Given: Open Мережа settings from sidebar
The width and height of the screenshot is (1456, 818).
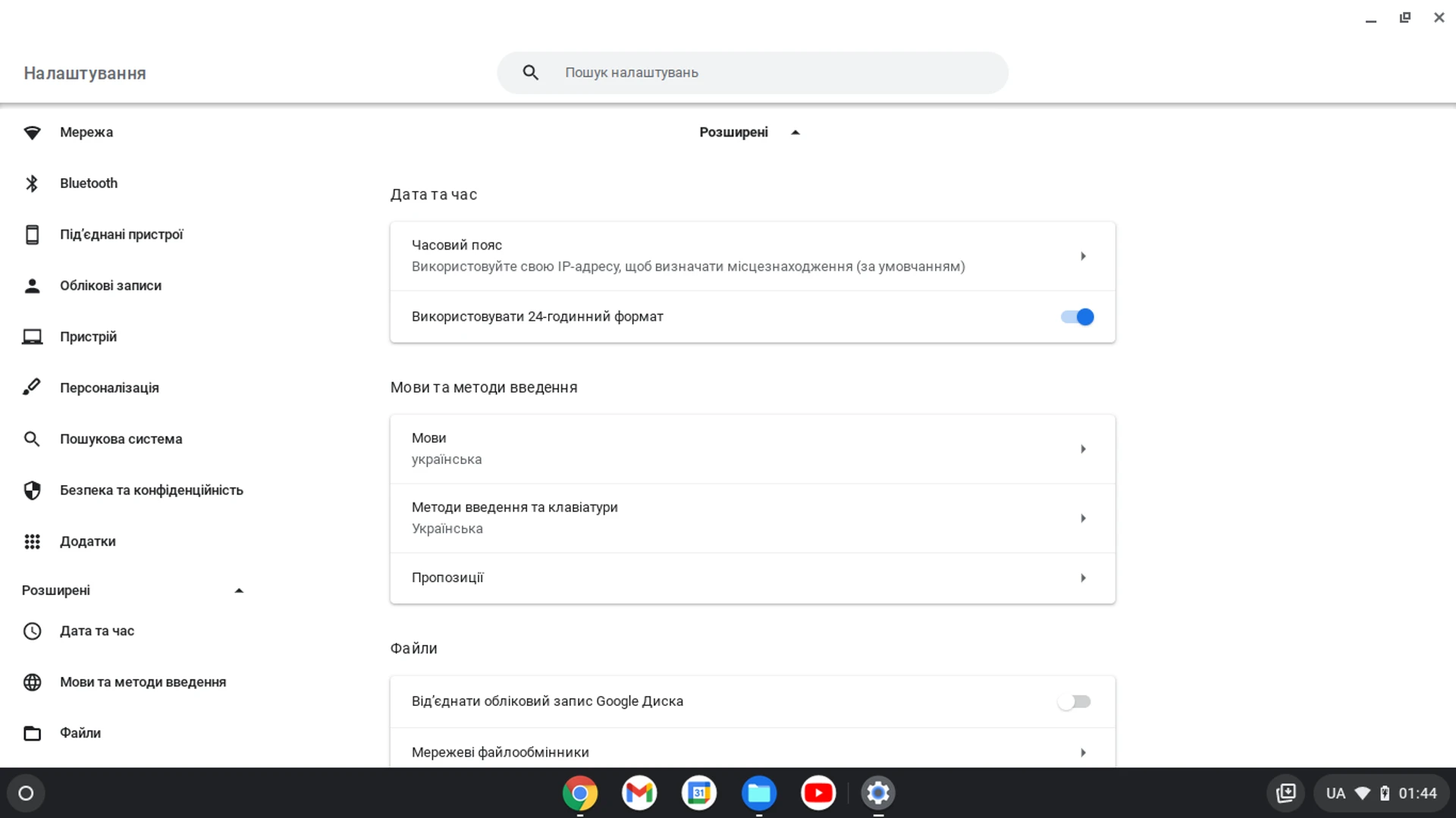Looking at the screenshot, I should pos(86,132).
